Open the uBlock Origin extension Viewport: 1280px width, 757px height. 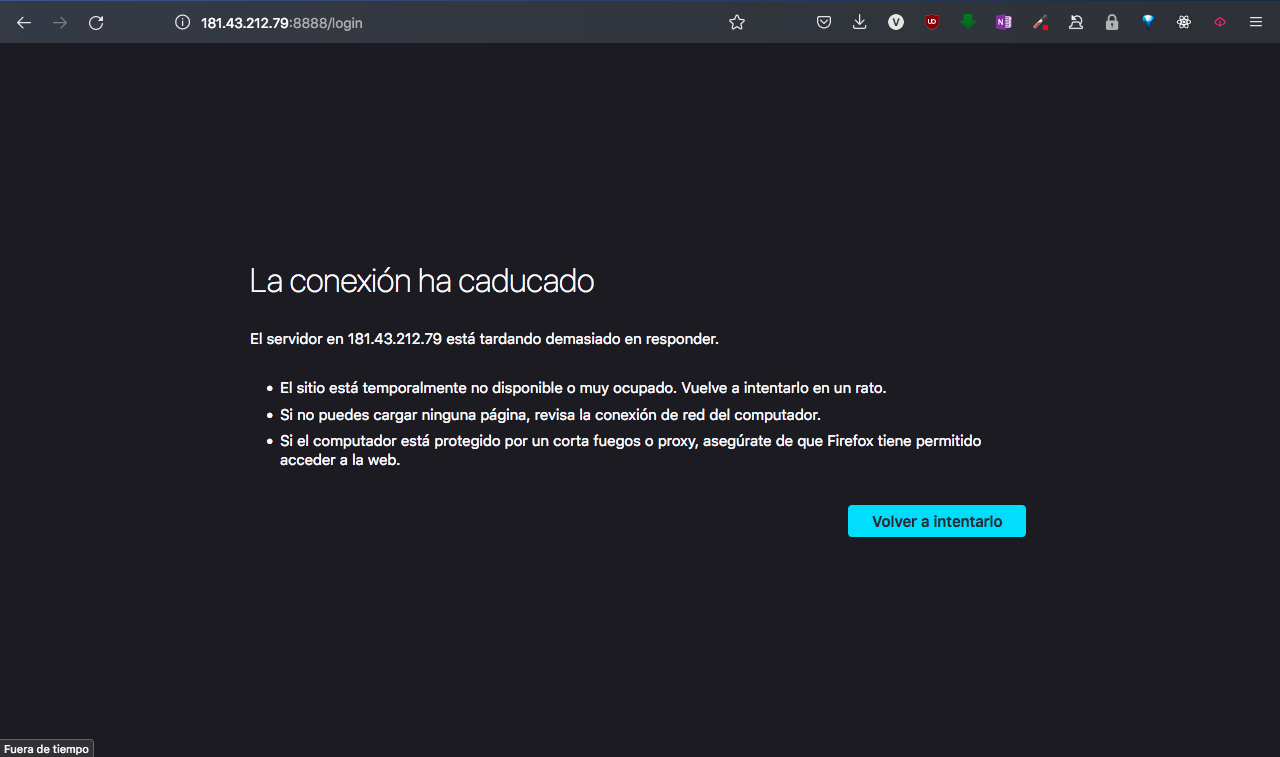[932, 22]
